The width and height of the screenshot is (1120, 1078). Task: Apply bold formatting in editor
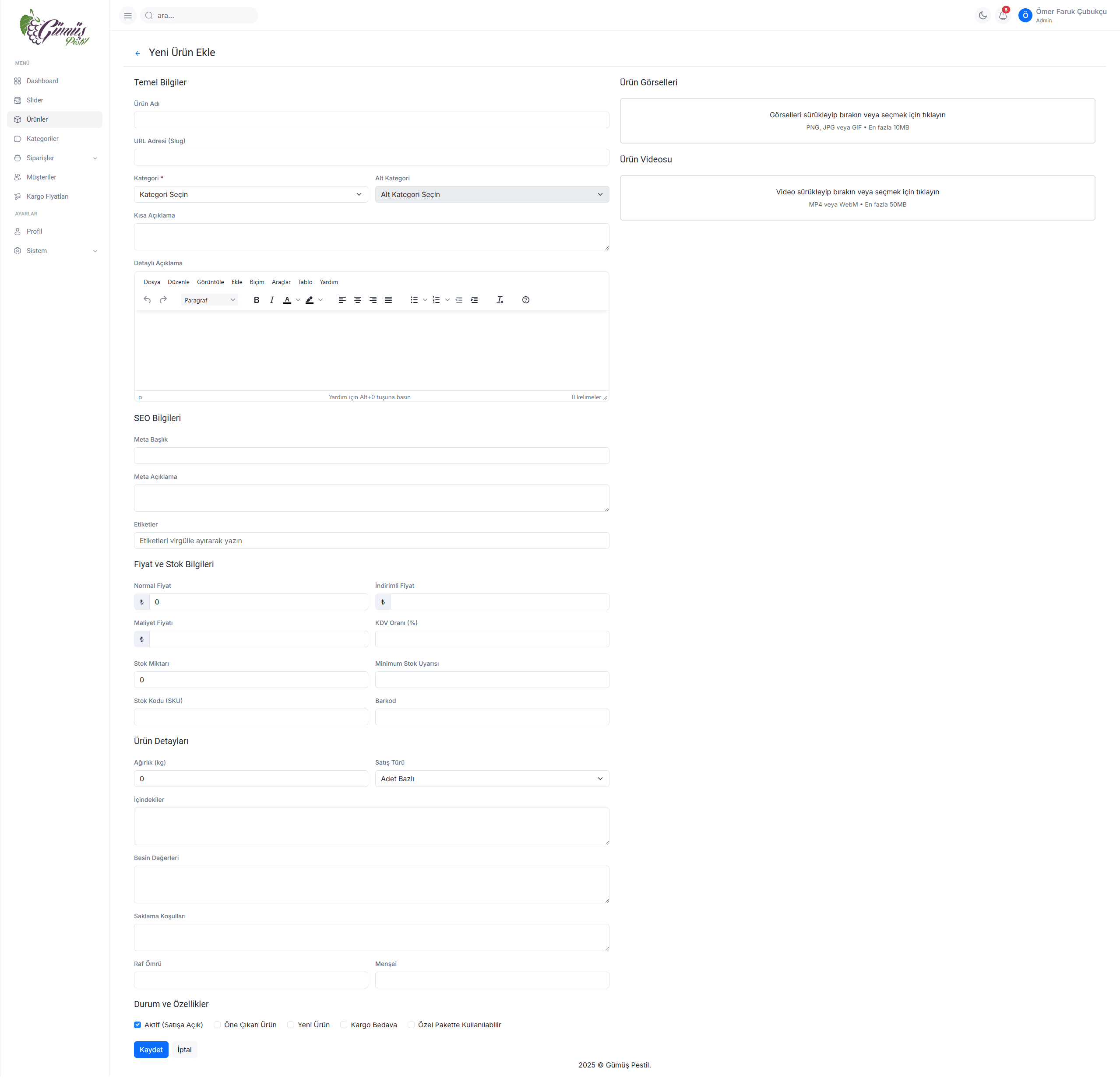coord(257,300)
